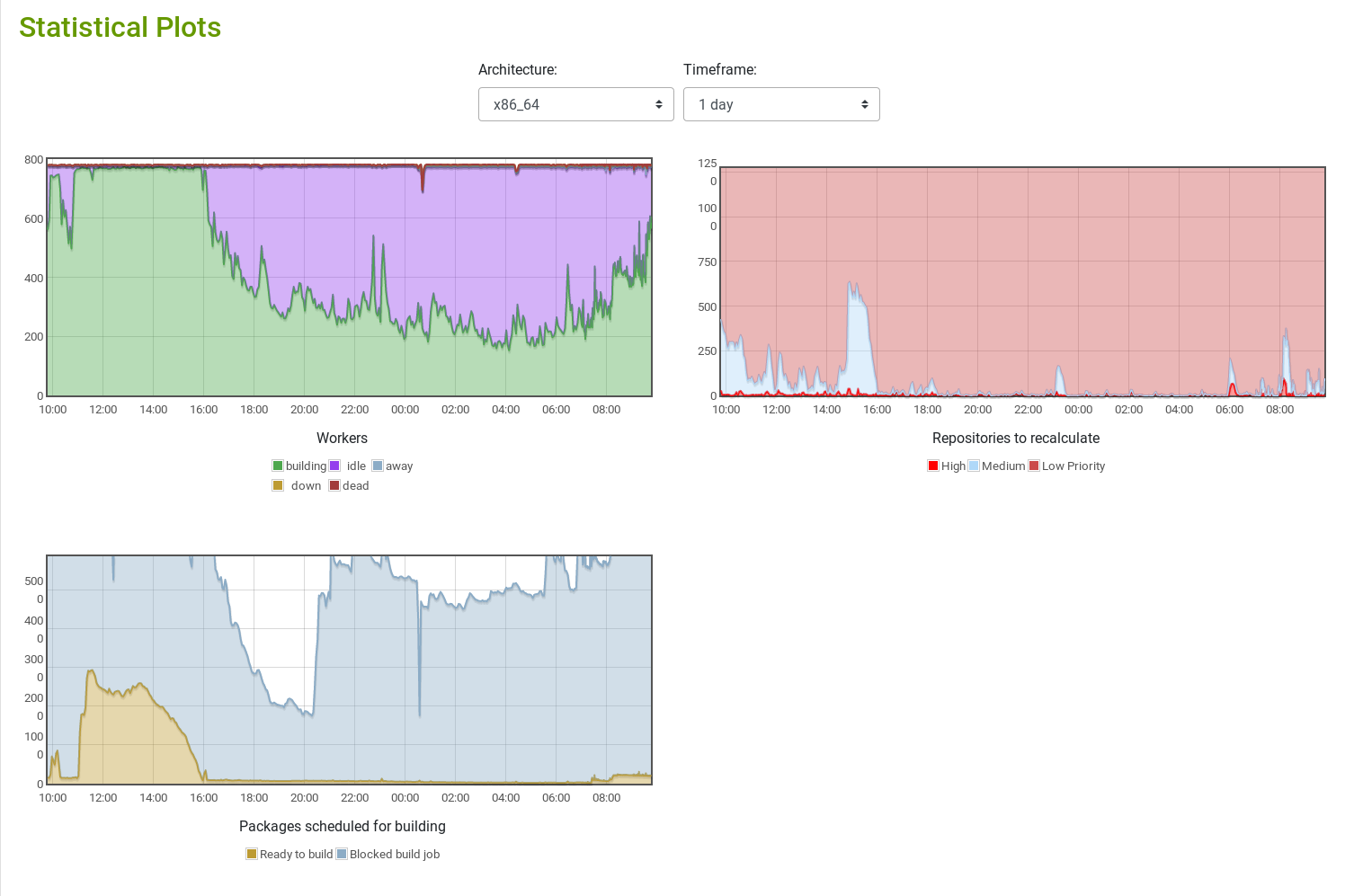Screen dimensions: 1354x896
Task: Click the light blue Medium legend swatch
Action: coord(974,466)
